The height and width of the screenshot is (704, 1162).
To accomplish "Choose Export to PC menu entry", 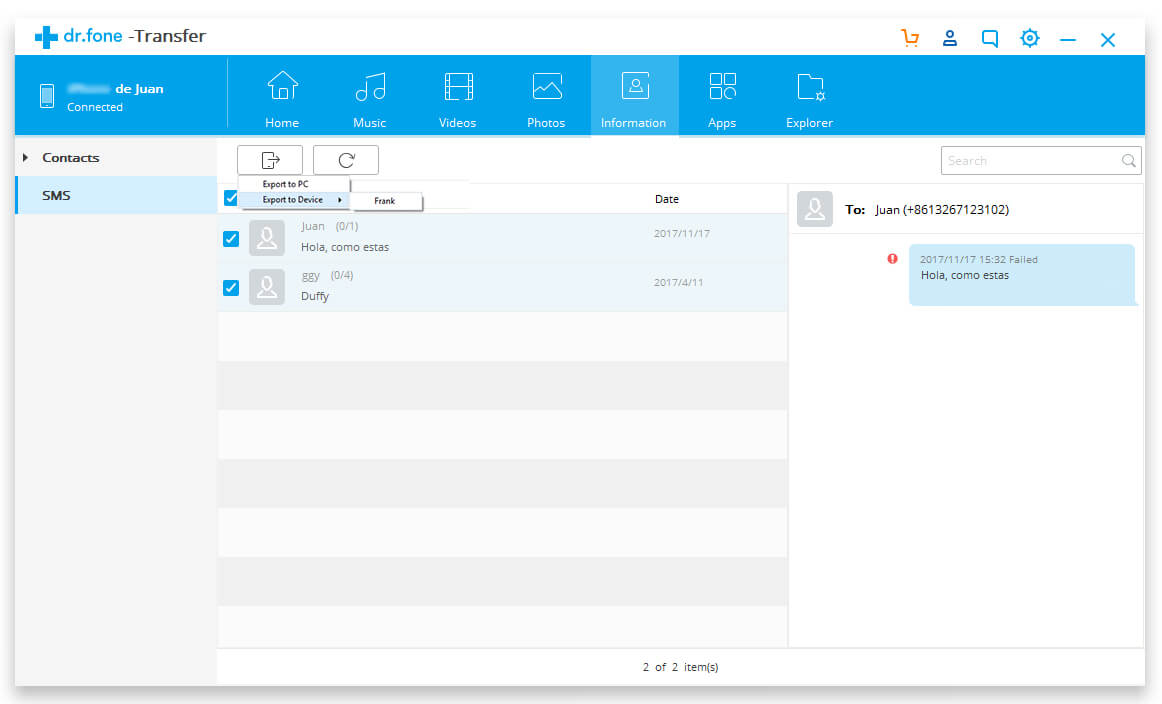I will click(293, 184).
